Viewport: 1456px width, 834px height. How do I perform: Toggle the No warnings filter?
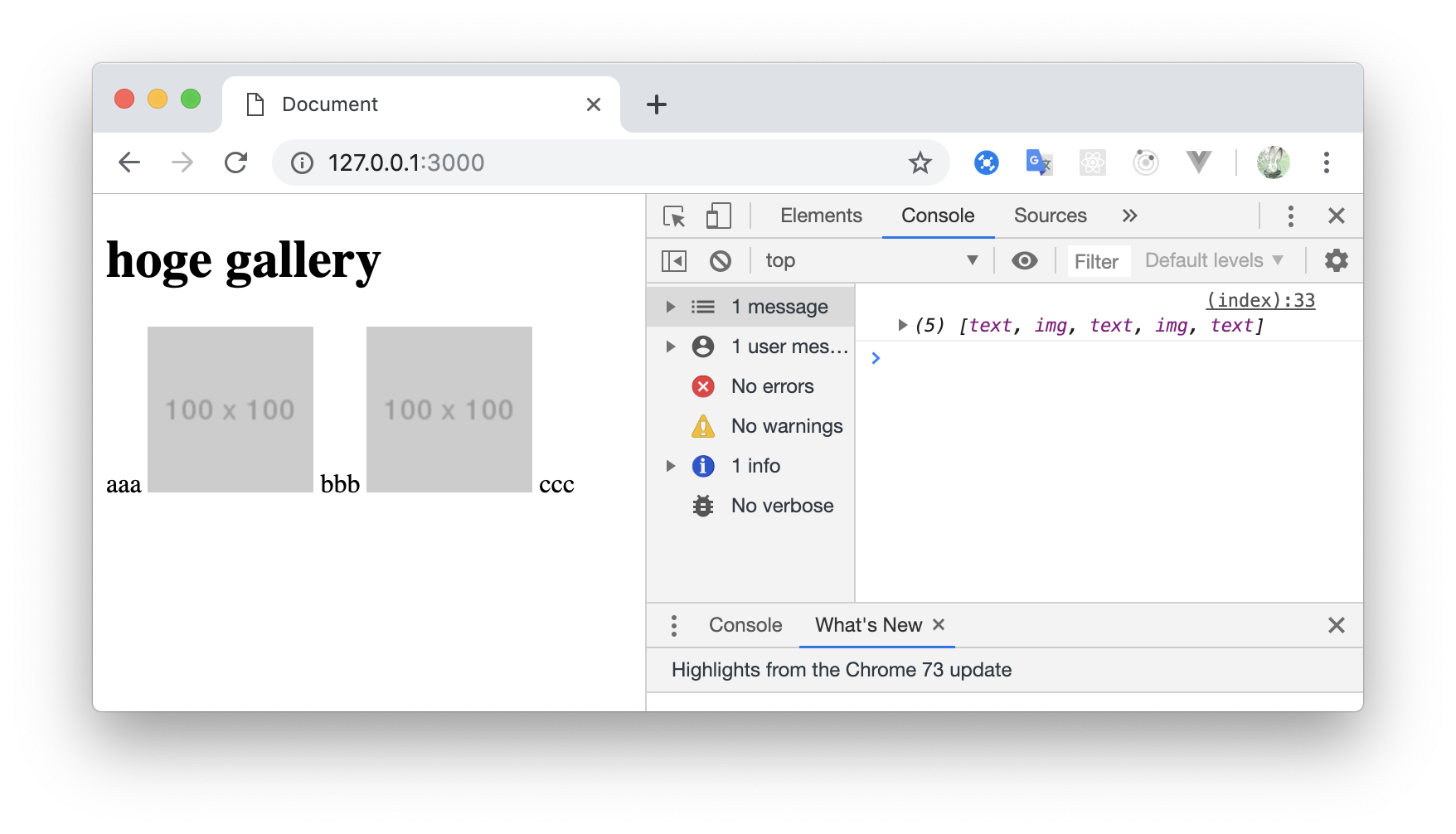pos(786,425)
